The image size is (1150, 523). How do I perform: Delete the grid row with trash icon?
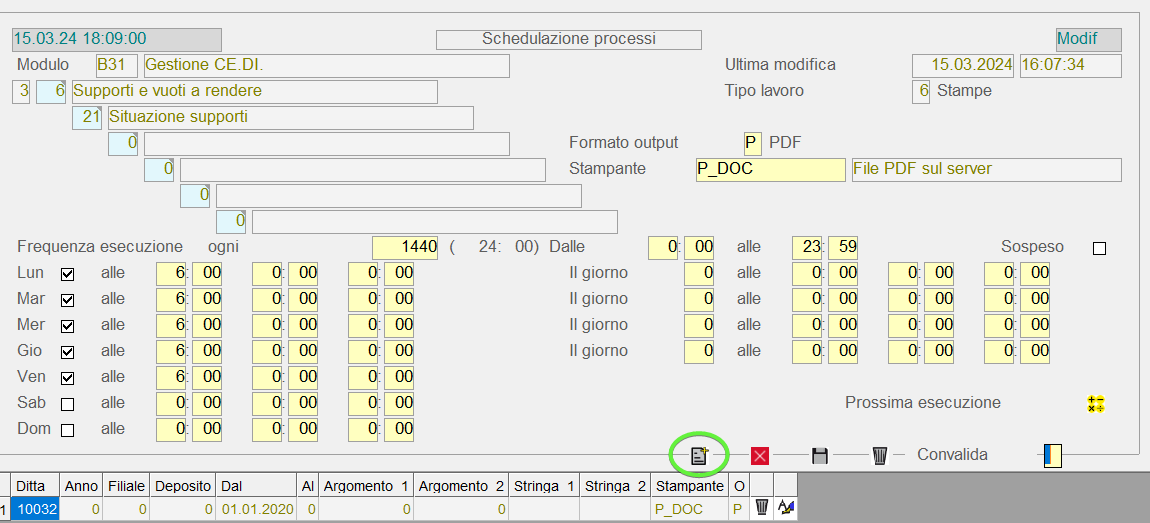(x=762, y=508)
